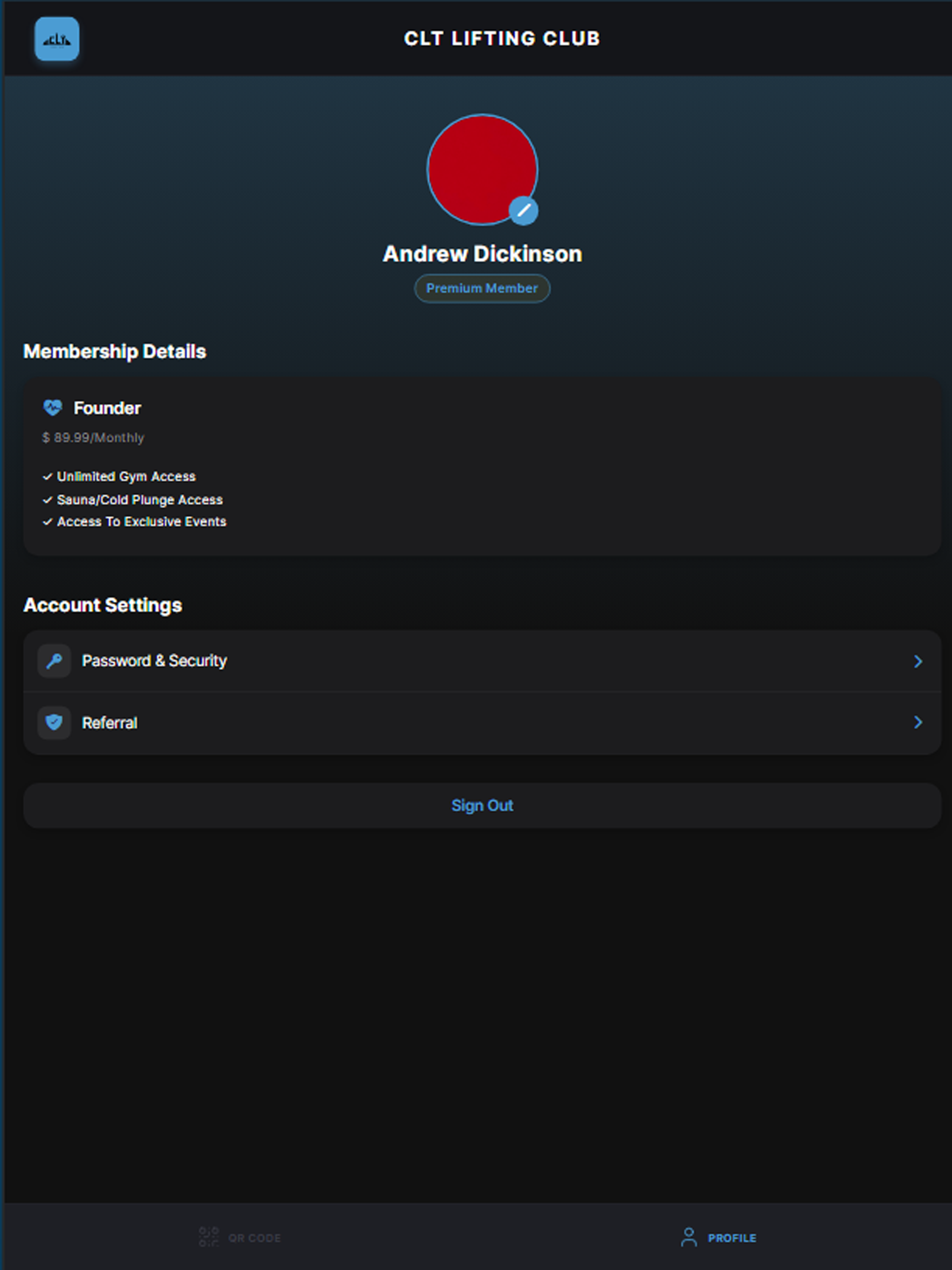Click the Andrew Dickinson name text
The image size is (952, 1270).
click(482, 254)
